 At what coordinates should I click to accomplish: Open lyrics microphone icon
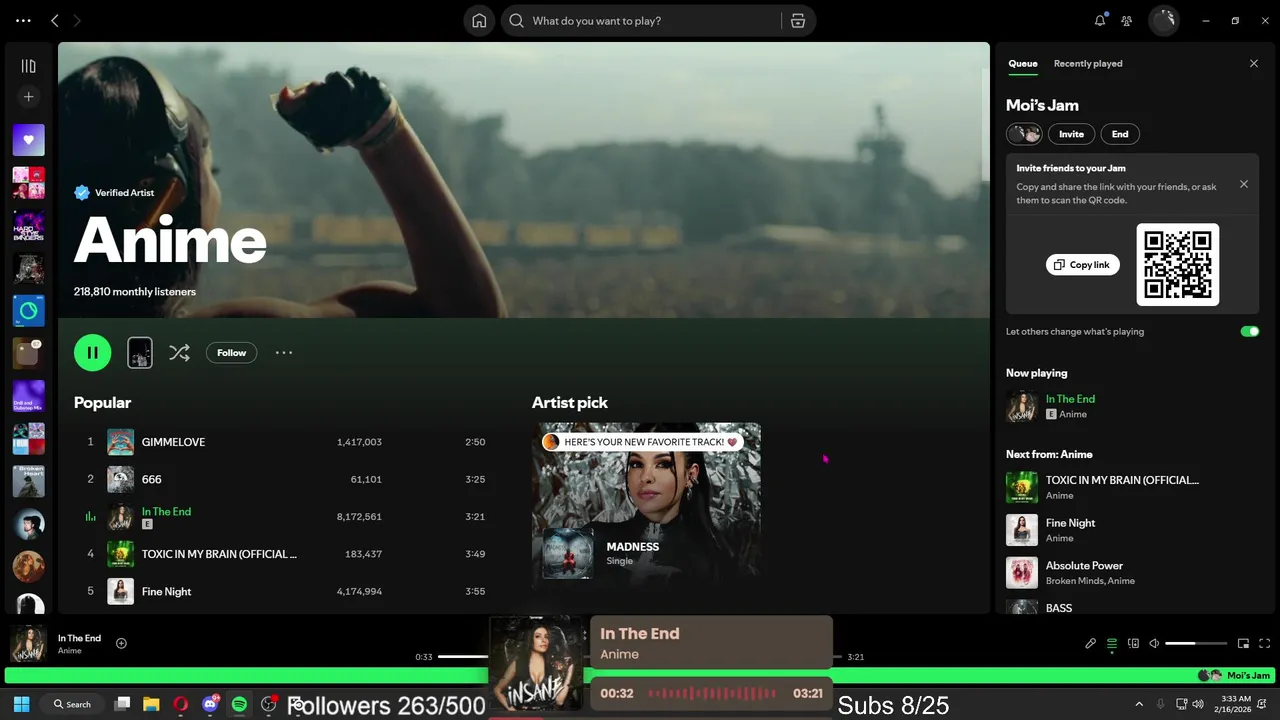click(1090, 644)
